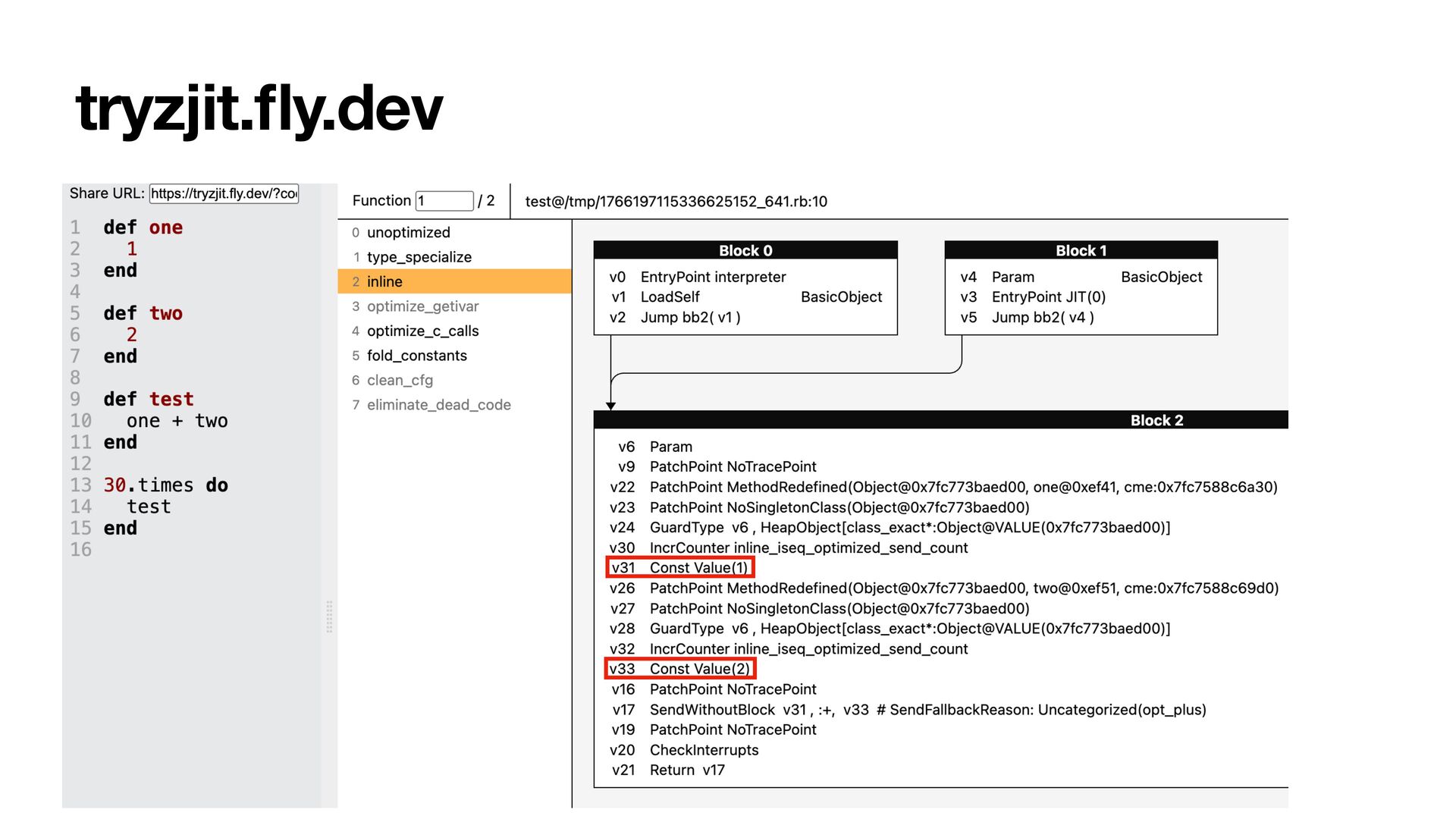The image size is (1456, 819).
Task: Click the Block 1 header
Action: coord(1081,251)
